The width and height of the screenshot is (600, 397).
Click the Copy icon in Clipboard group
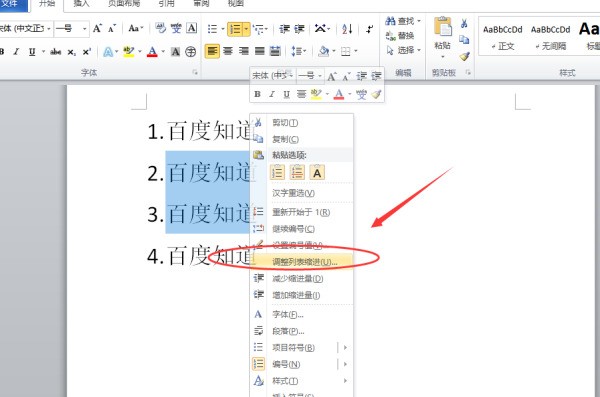464,39
